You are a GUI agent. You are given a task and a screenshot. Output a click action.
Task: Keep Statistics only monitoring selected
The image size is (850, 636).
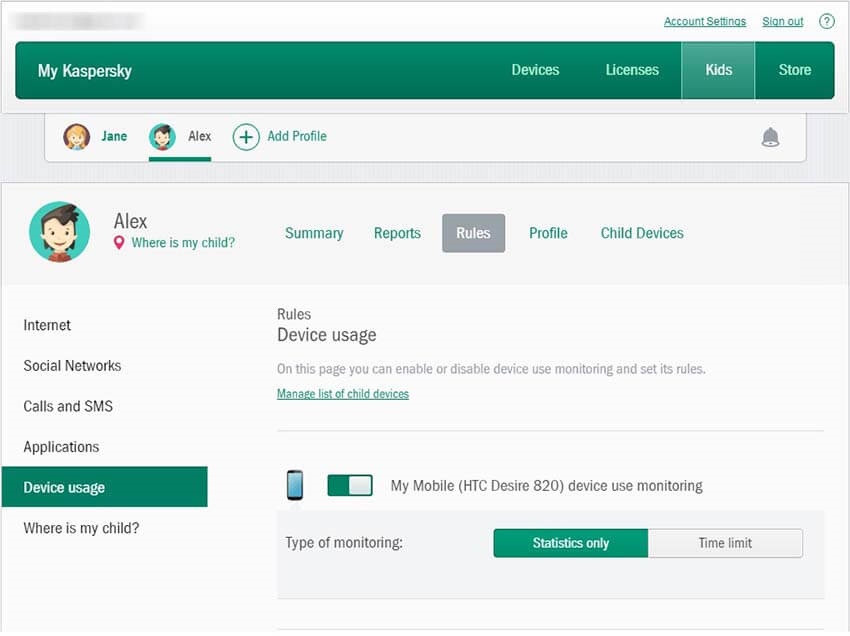tap(570, 543)
